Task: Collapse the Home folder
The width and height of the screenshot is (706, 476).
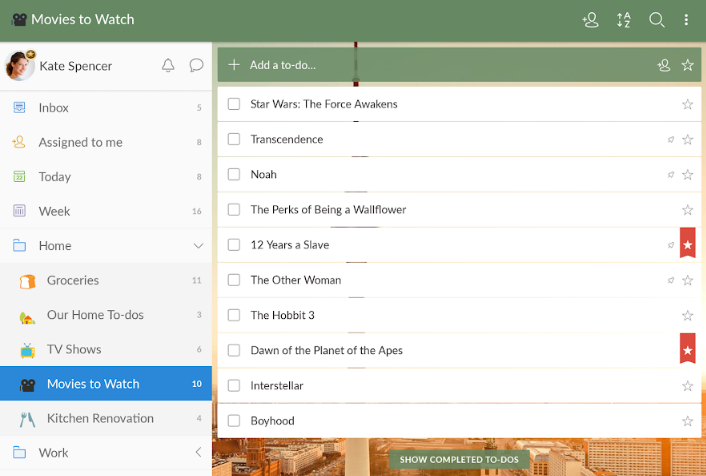Action: point(197,246)
